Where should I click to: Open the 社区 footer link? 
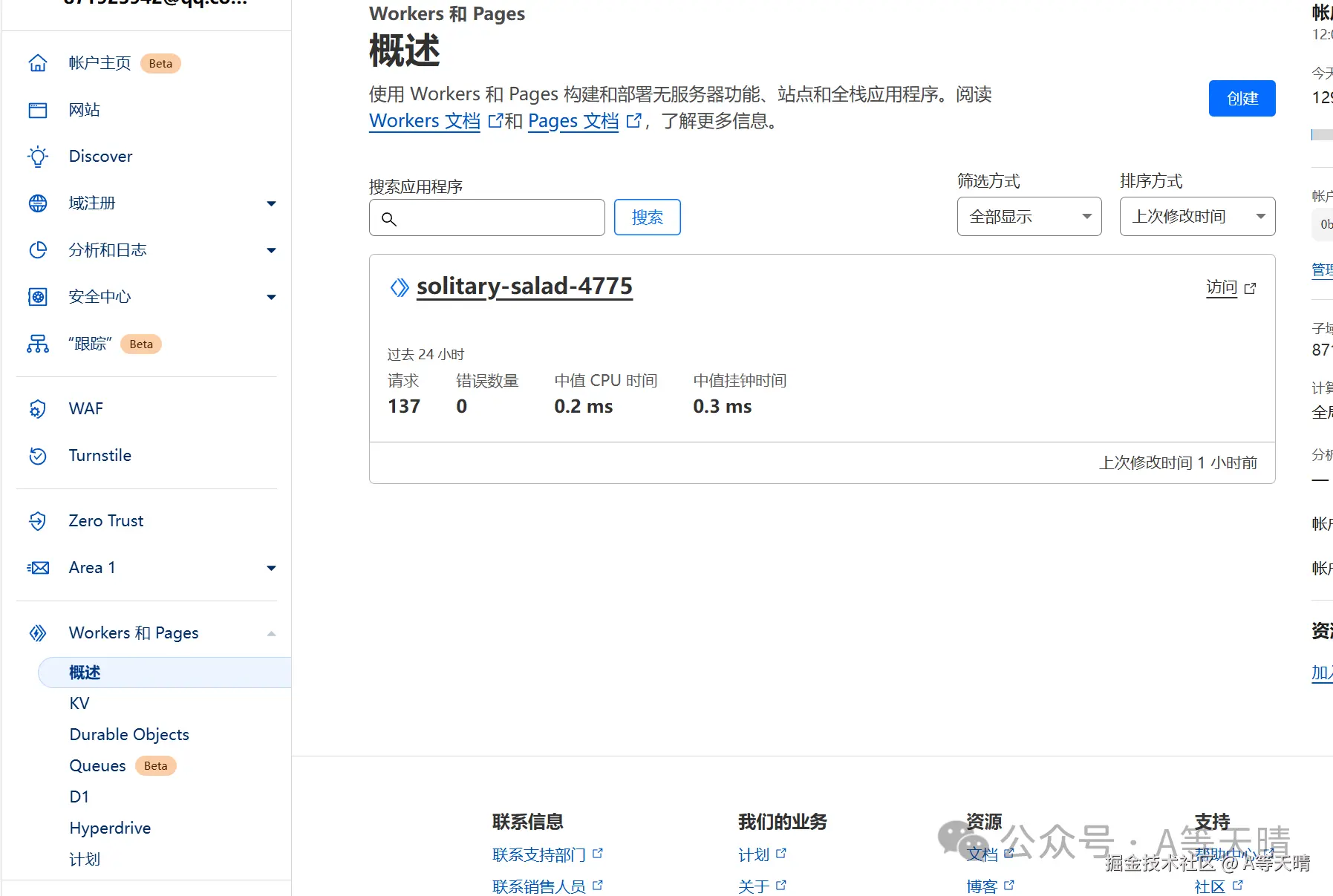pyautogui.click(x=1210, y=886)
